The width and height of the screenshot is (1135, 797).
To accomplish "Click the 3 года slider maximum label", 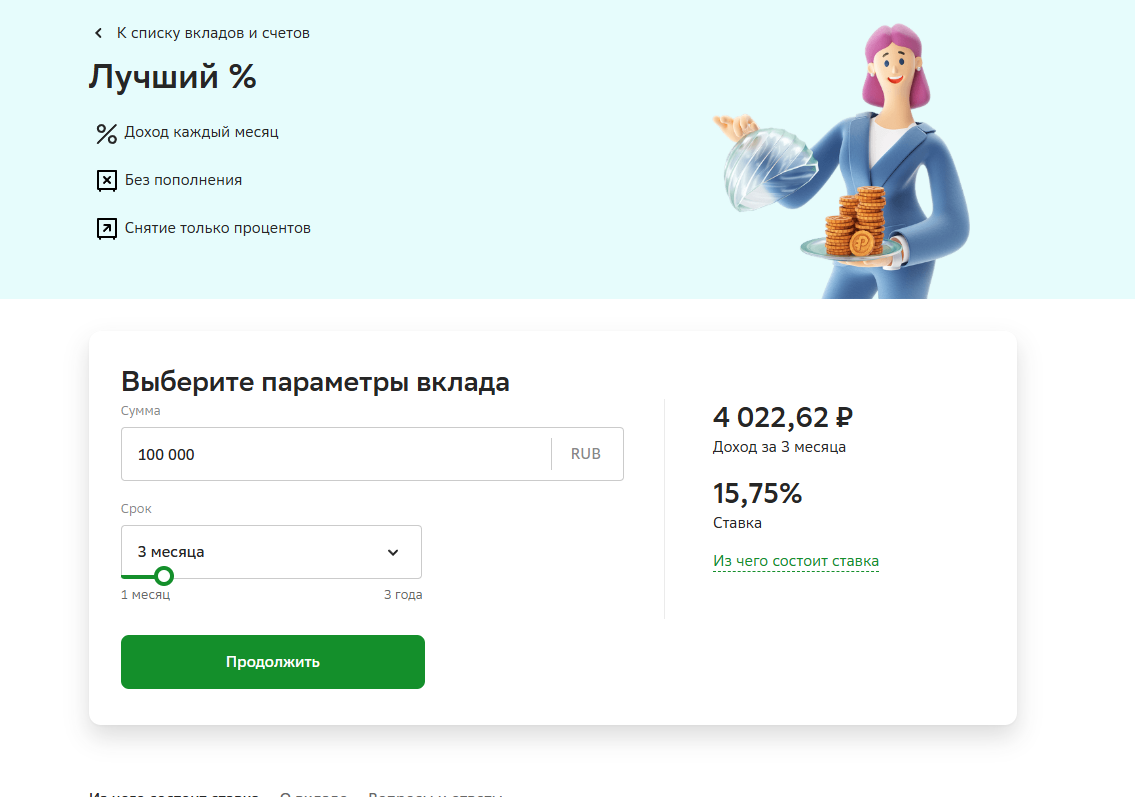I will (x=403, y=595).
